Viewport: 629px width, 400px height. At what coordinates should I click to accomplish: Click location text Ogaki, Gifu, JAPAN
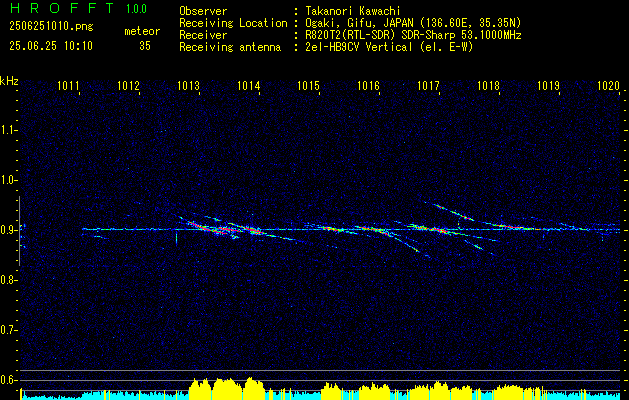[x=361, y=23]
